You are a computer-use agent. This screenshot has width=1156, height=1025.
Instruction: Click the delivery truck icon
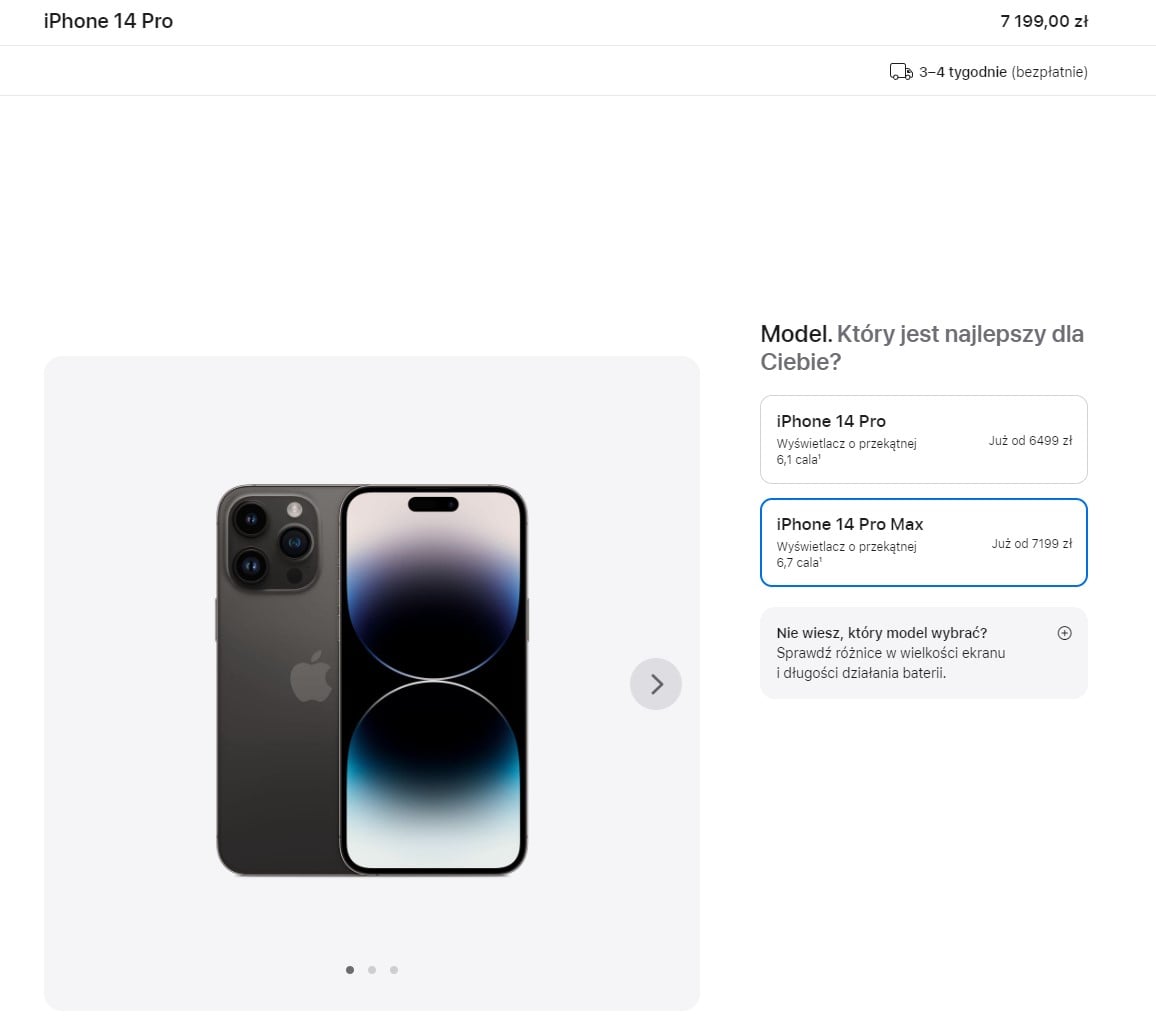pyautogui.click(x=900, y=72)
